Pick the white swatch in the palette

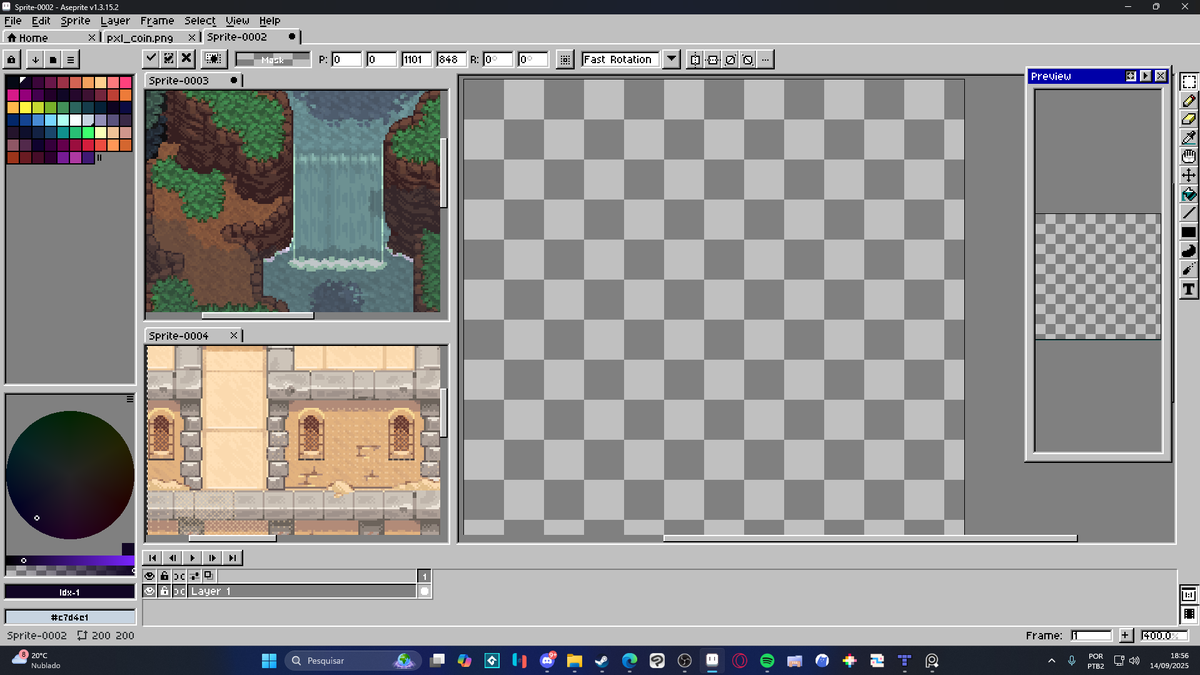click(75, 120)
